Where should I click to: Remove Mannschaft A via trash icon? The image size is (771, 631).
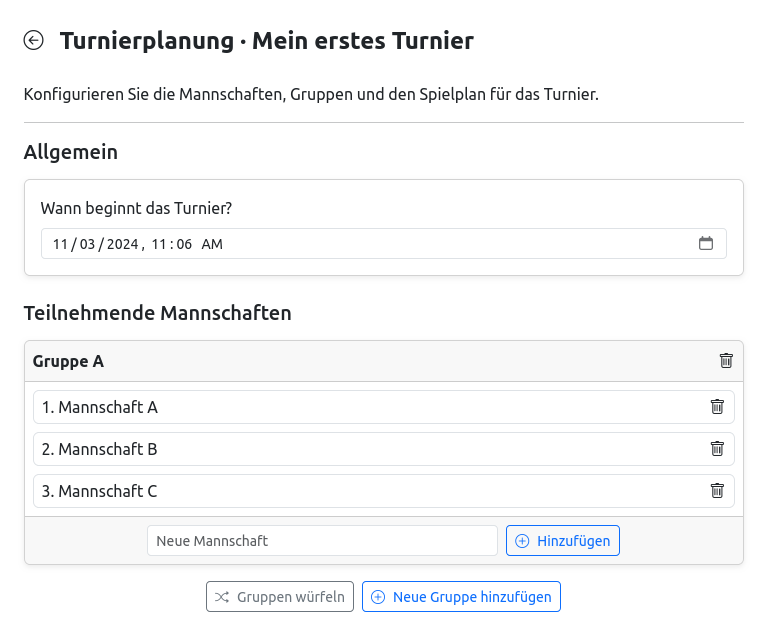point(717,407)
